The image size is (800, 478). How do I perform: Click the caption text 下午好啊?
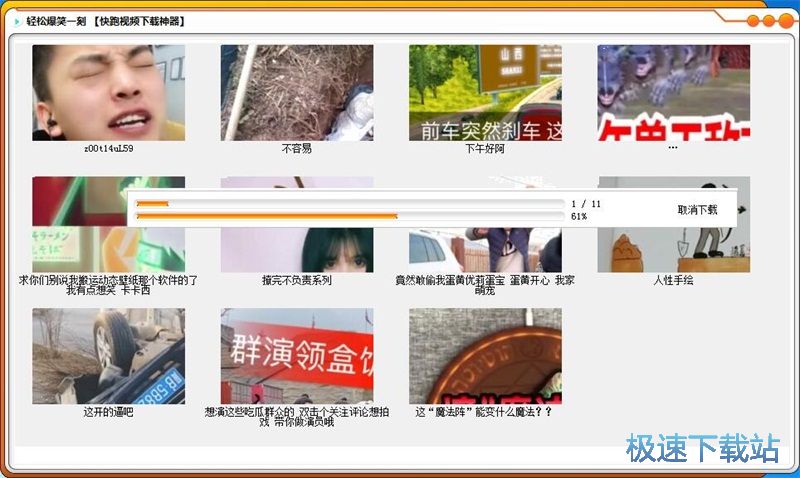485,148
